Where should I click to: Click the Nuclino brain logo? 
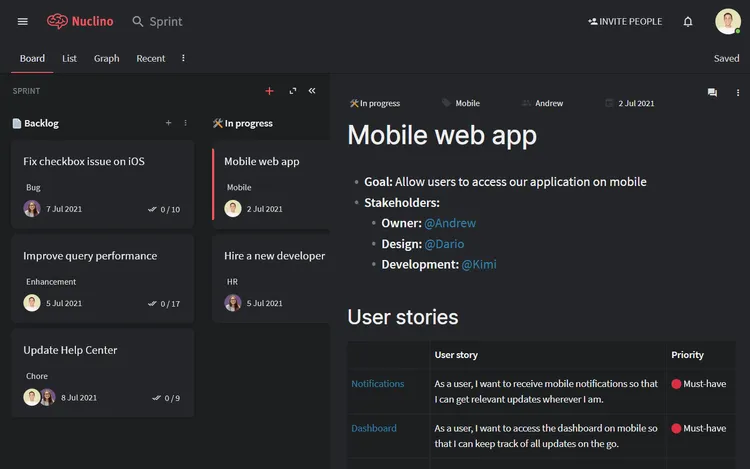57,21
